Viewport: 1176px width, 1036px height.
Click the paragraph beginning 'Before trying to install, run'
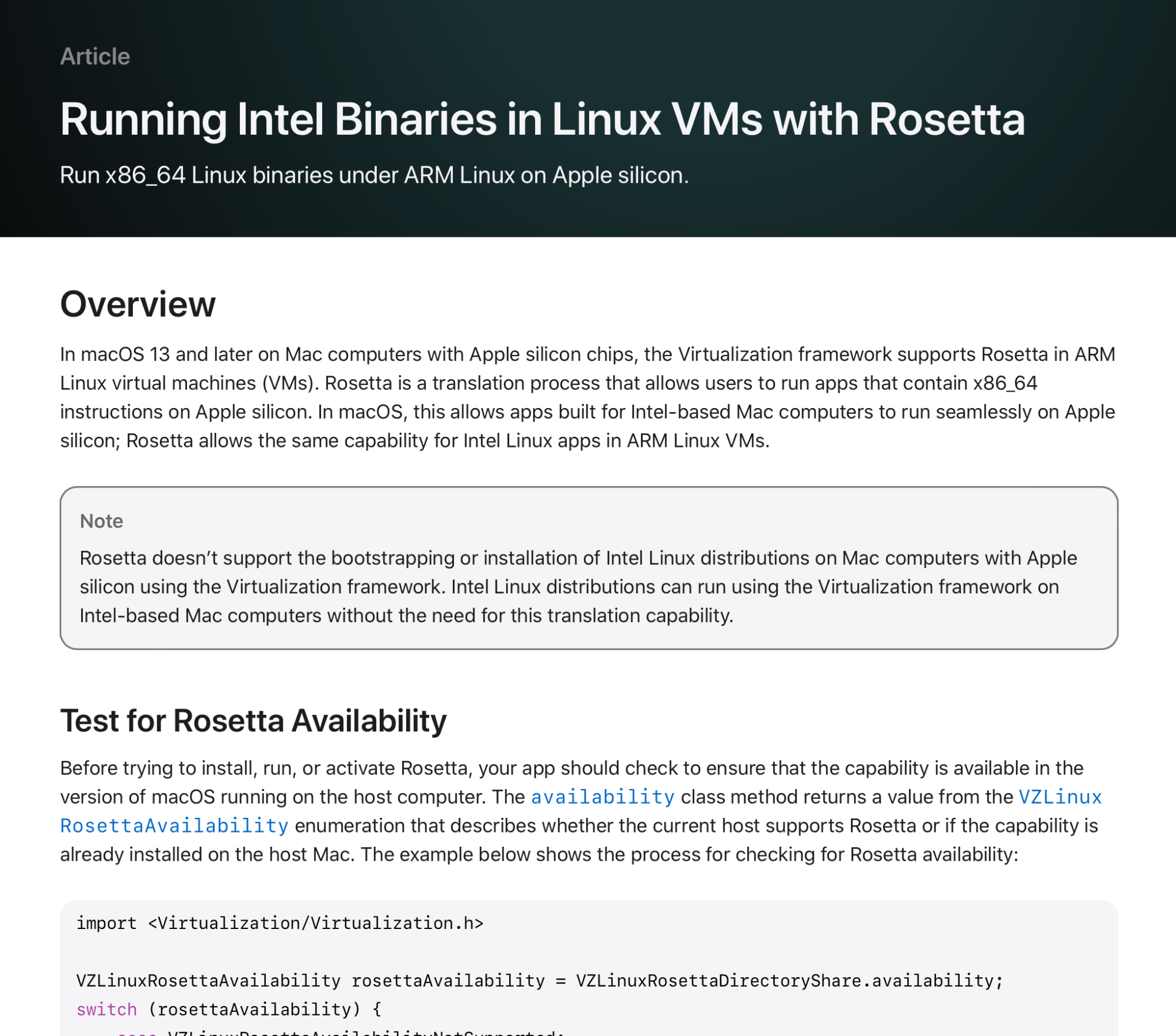[x=581, y=811]
